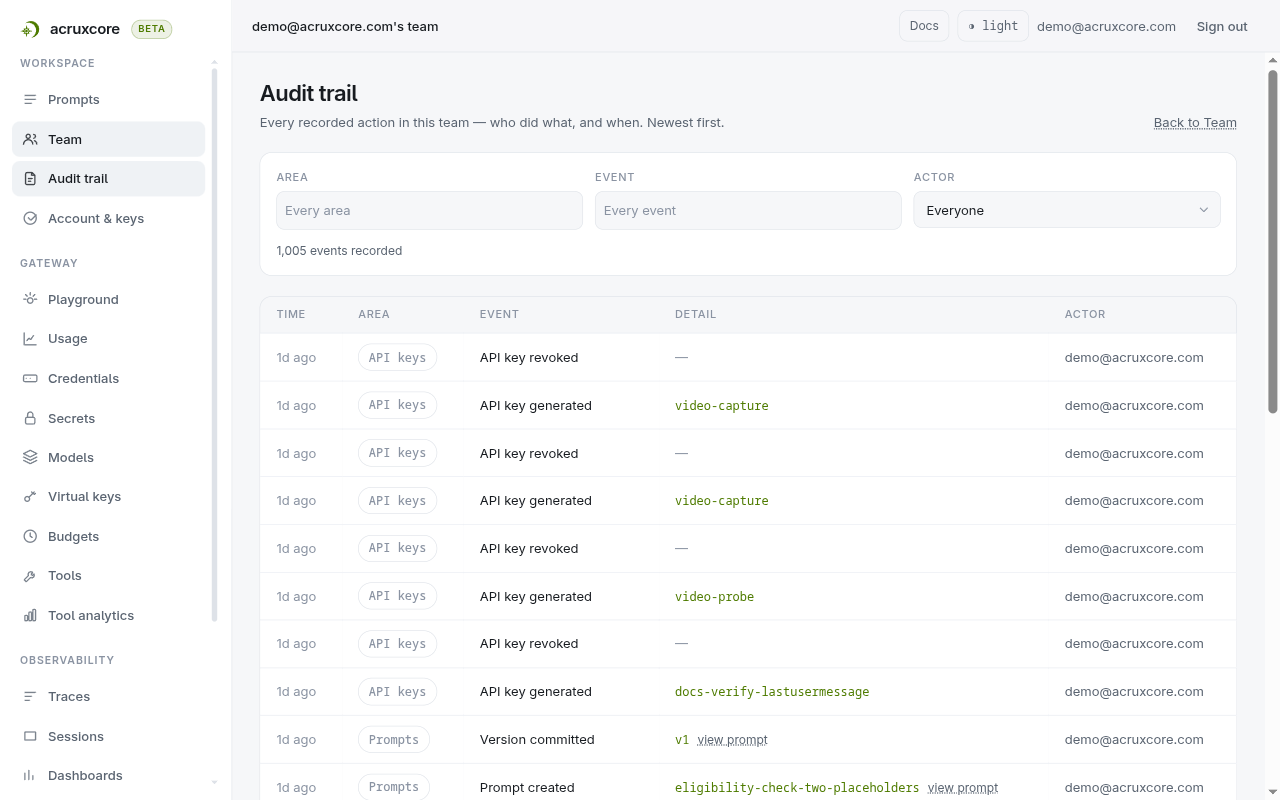The image size is (1280, 800).
Task: Click the Prompt created event text
Action: [x=527, y=788]
